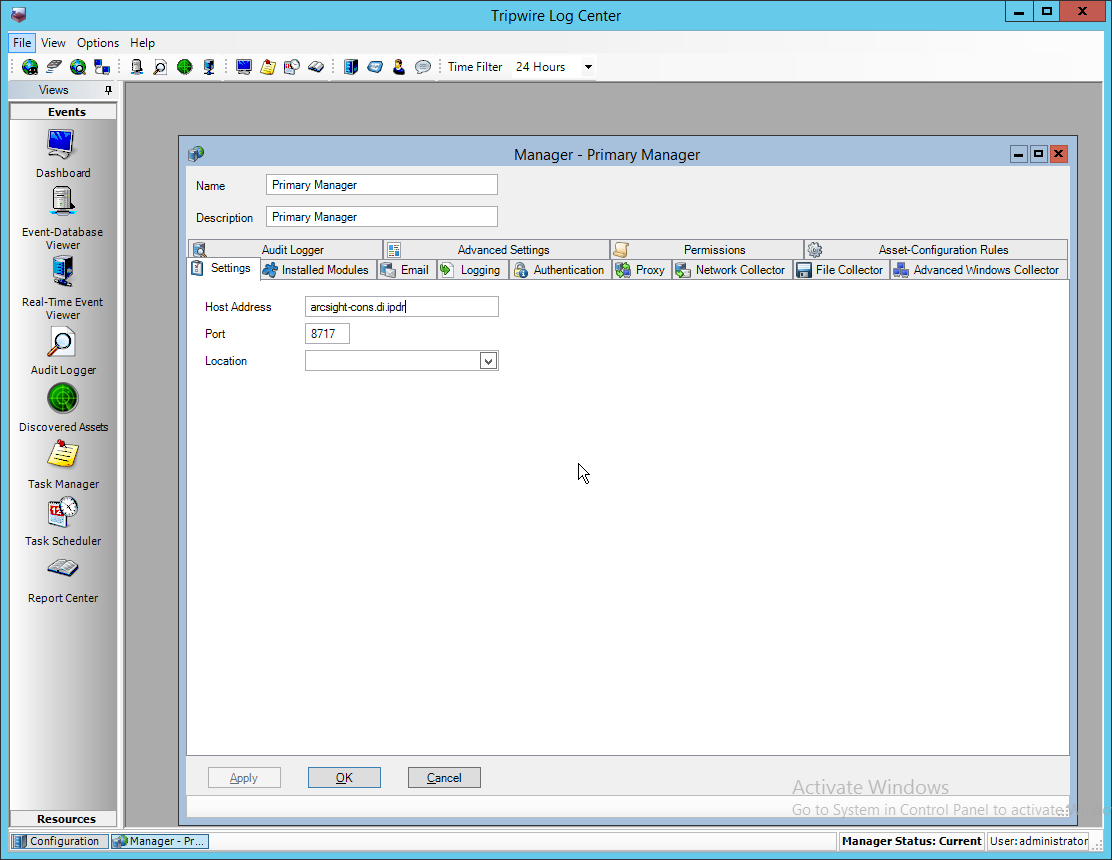
Task: Open Real-Time Event Viewer in the sidebar
Action: click(62, 289)
